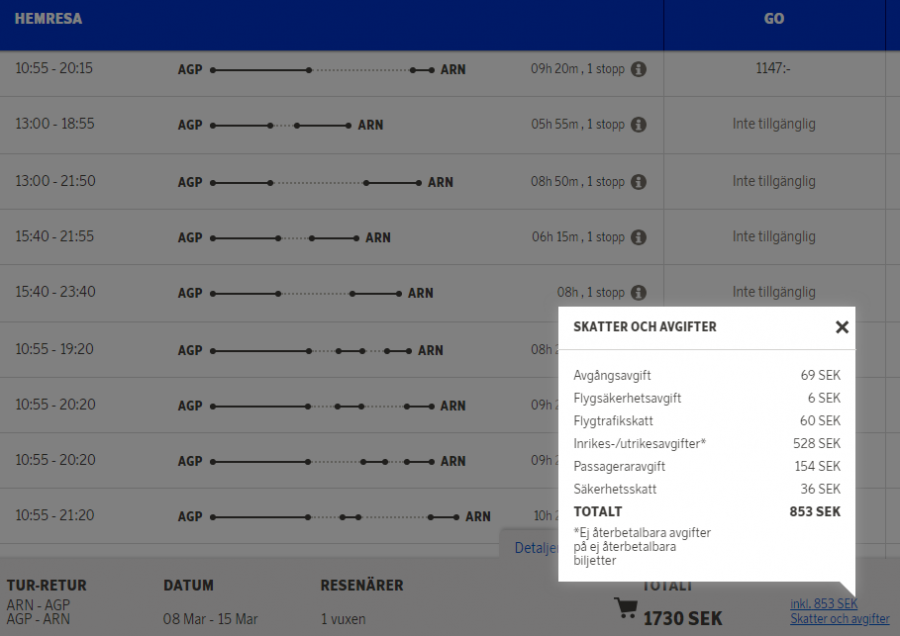Click the shopping cart icon
Viewport: 900px width, 636px height.
point(626,609)
